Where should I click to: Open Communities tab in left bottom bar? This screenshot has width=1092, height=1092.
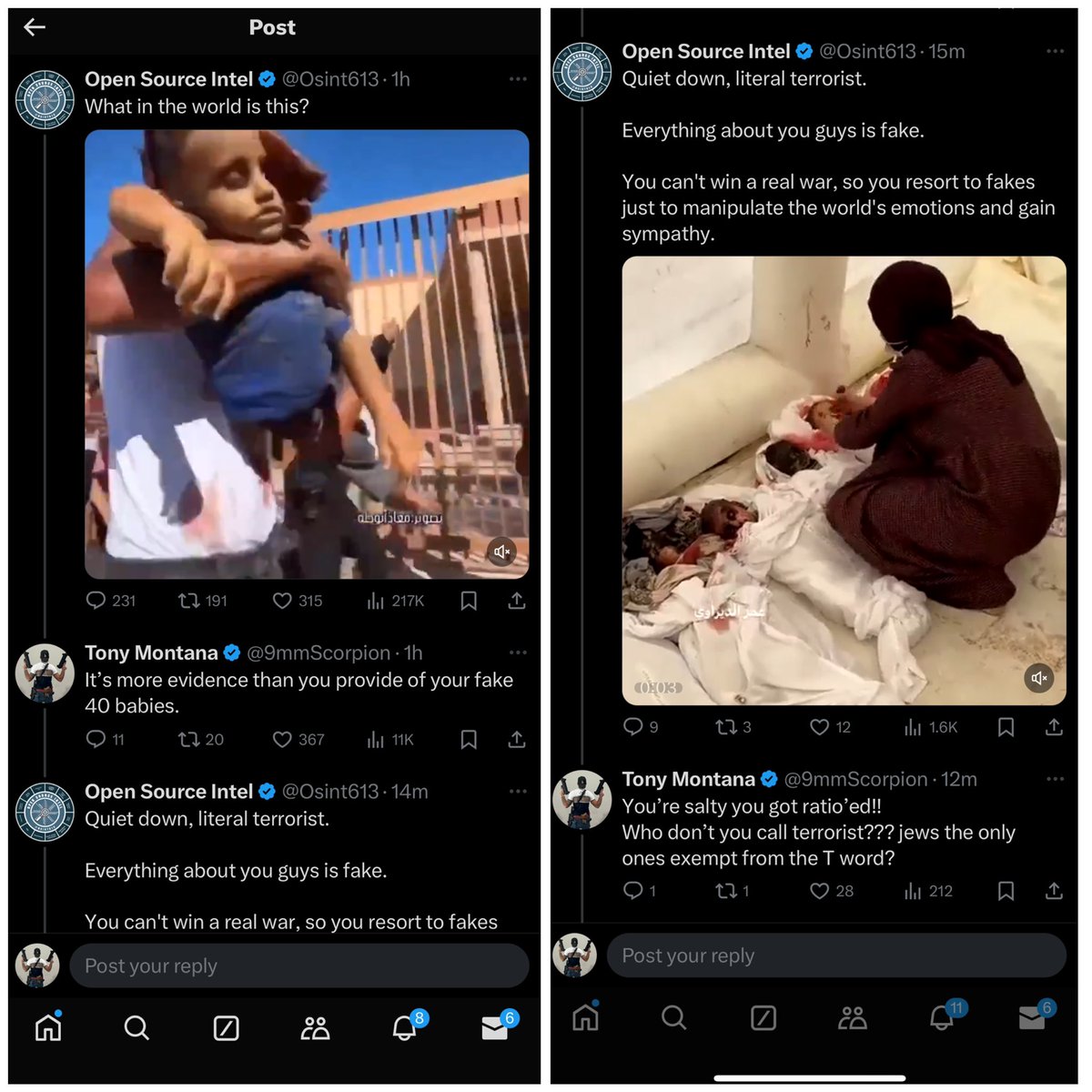coord(315,1028)
